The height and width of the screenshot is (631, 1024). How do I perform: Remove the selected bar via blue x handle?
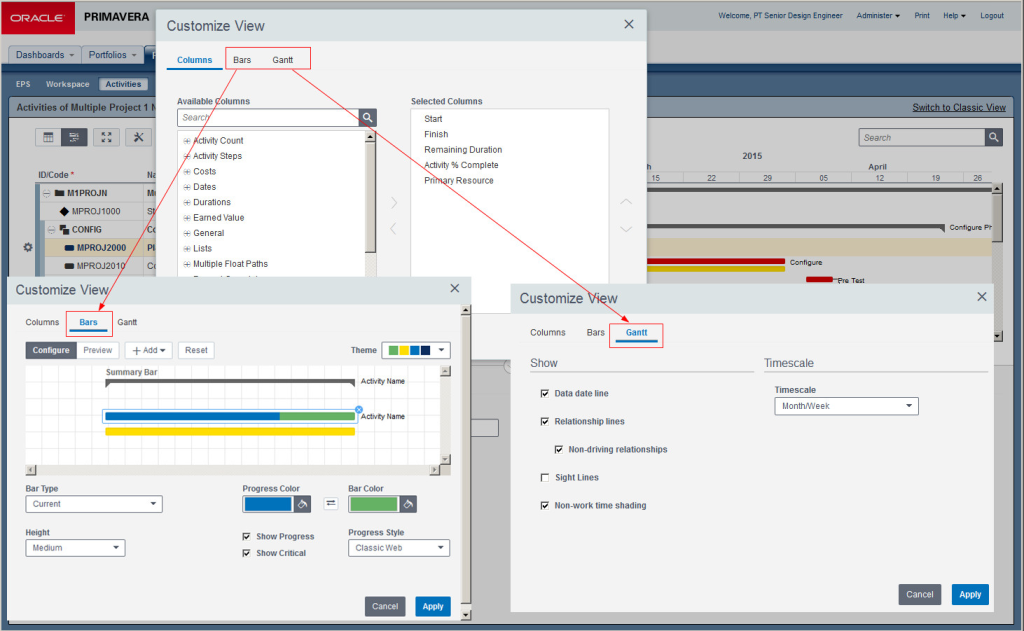pyautogui.click(x=359, y=410)
